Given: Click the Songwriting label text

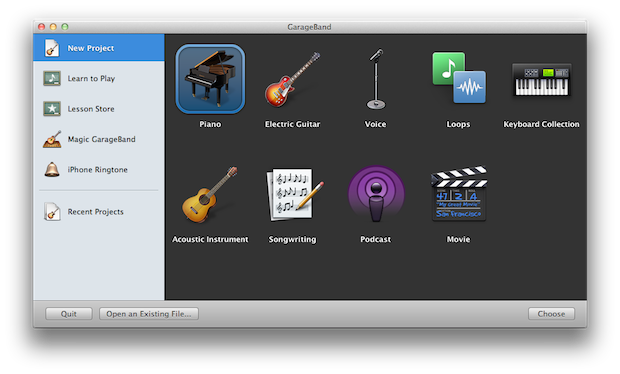Looking at the screenshot, I should pyautogui.click(x=293, y=239).
